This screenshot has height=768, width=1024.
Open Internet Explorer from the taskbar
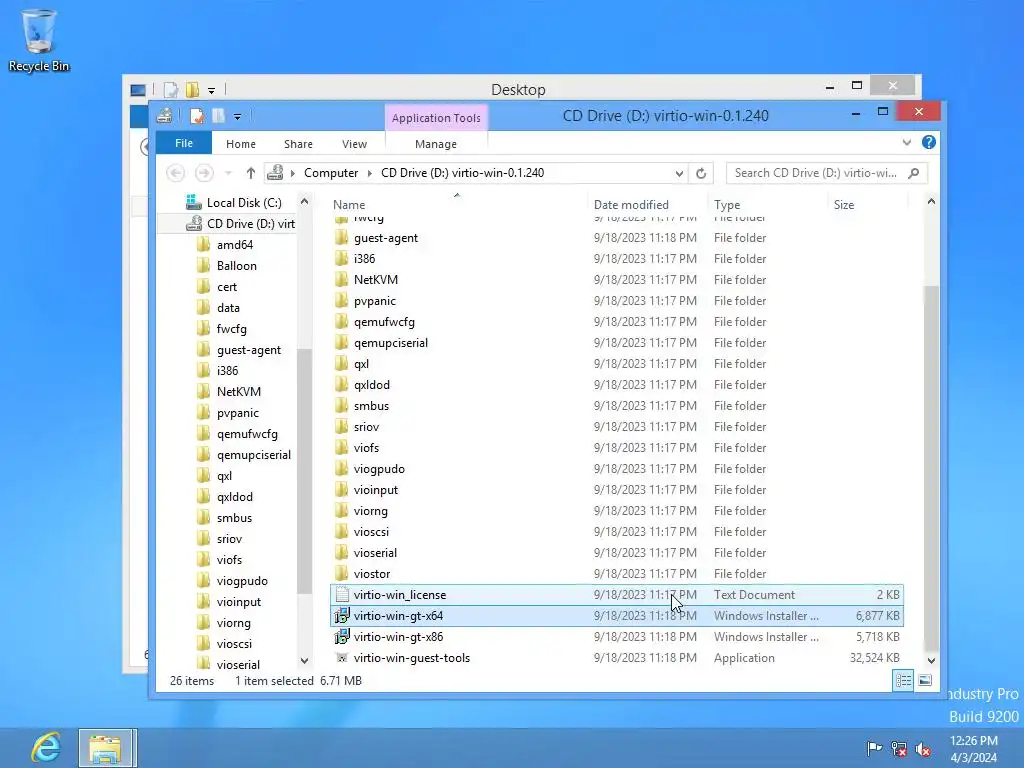click(x=46, y=747)
